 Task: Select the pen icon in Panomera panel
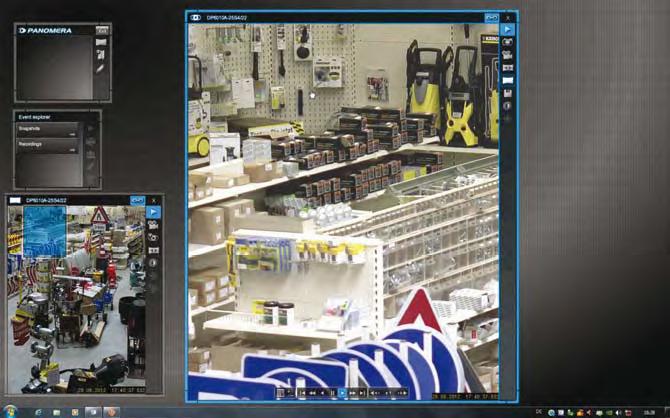click(x=100, y=68)
